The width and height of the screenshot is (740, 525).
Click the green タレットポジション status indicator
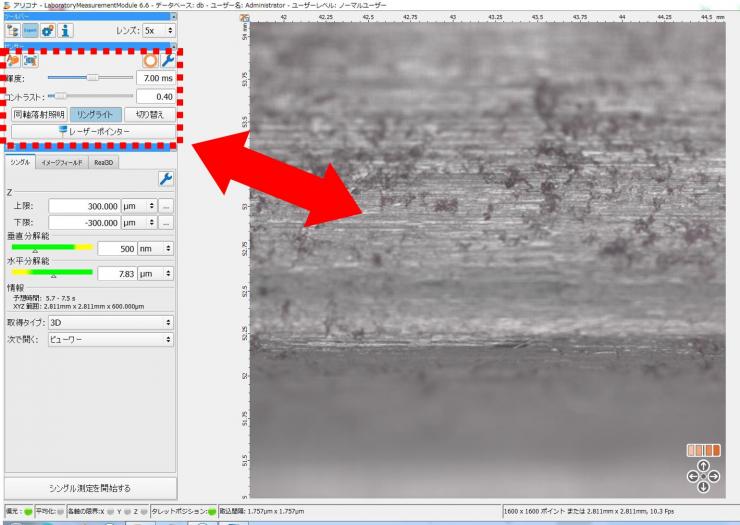click(x=212, y=511)
